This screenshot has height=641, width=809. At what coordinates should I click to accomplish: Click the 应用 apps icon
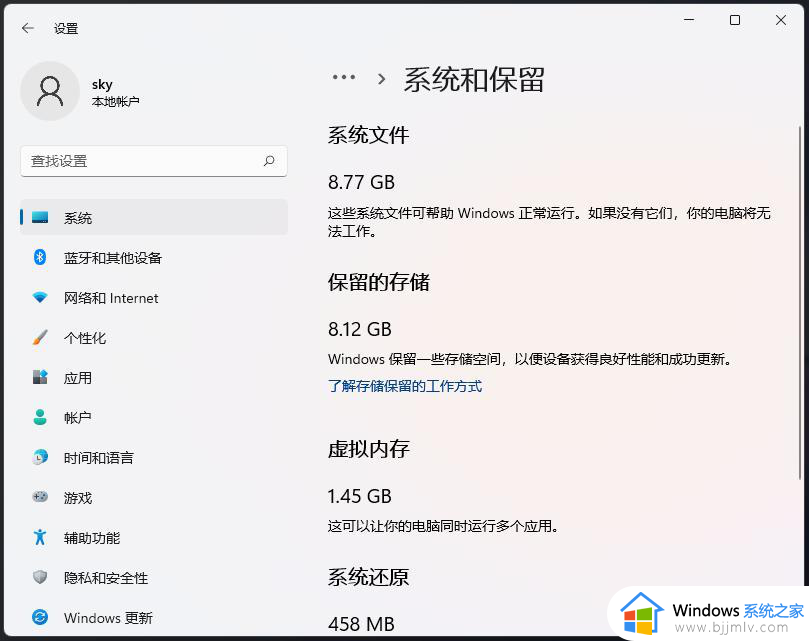tap(40, 377)
